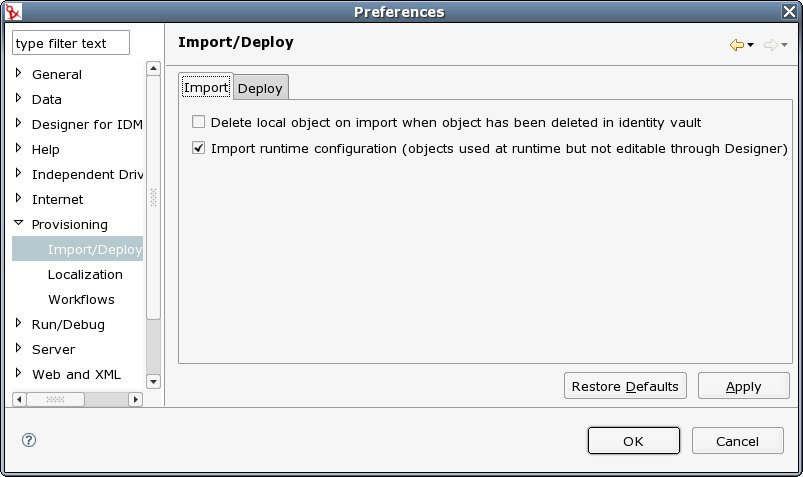Click the horizontal scrollbar thumb in tree
This screenshot has height=477, width=803.
[54, 398]
